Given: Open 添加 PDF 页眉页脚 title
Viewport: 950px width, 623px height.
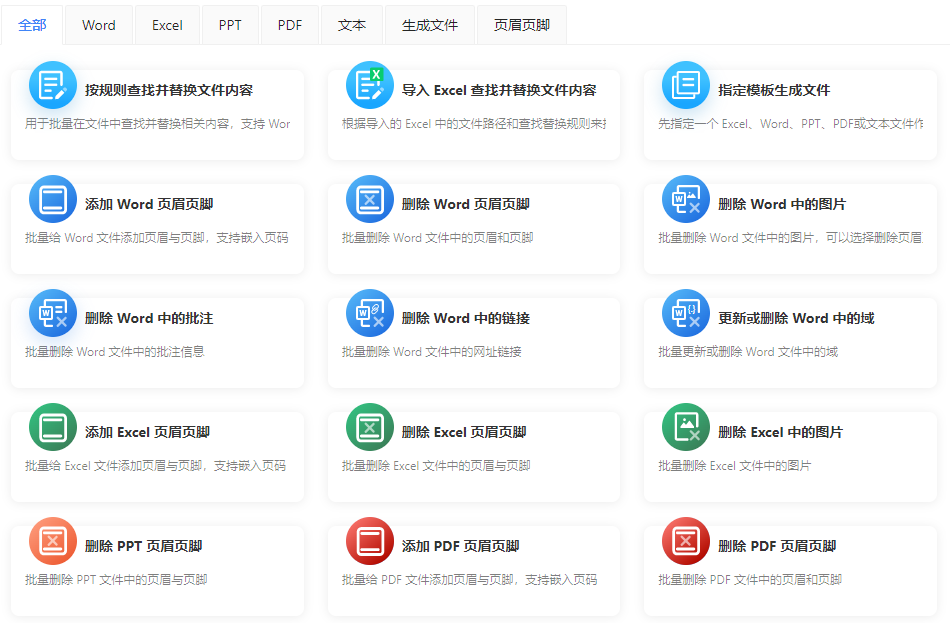Looking at the screenshot, I should [460, 546].
